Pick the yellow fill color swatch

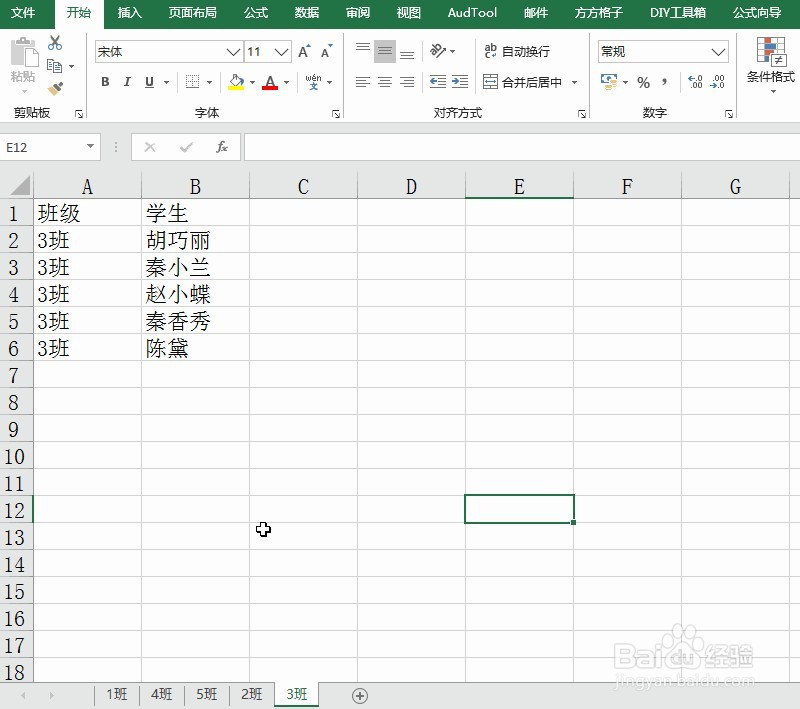pos(236,89)
